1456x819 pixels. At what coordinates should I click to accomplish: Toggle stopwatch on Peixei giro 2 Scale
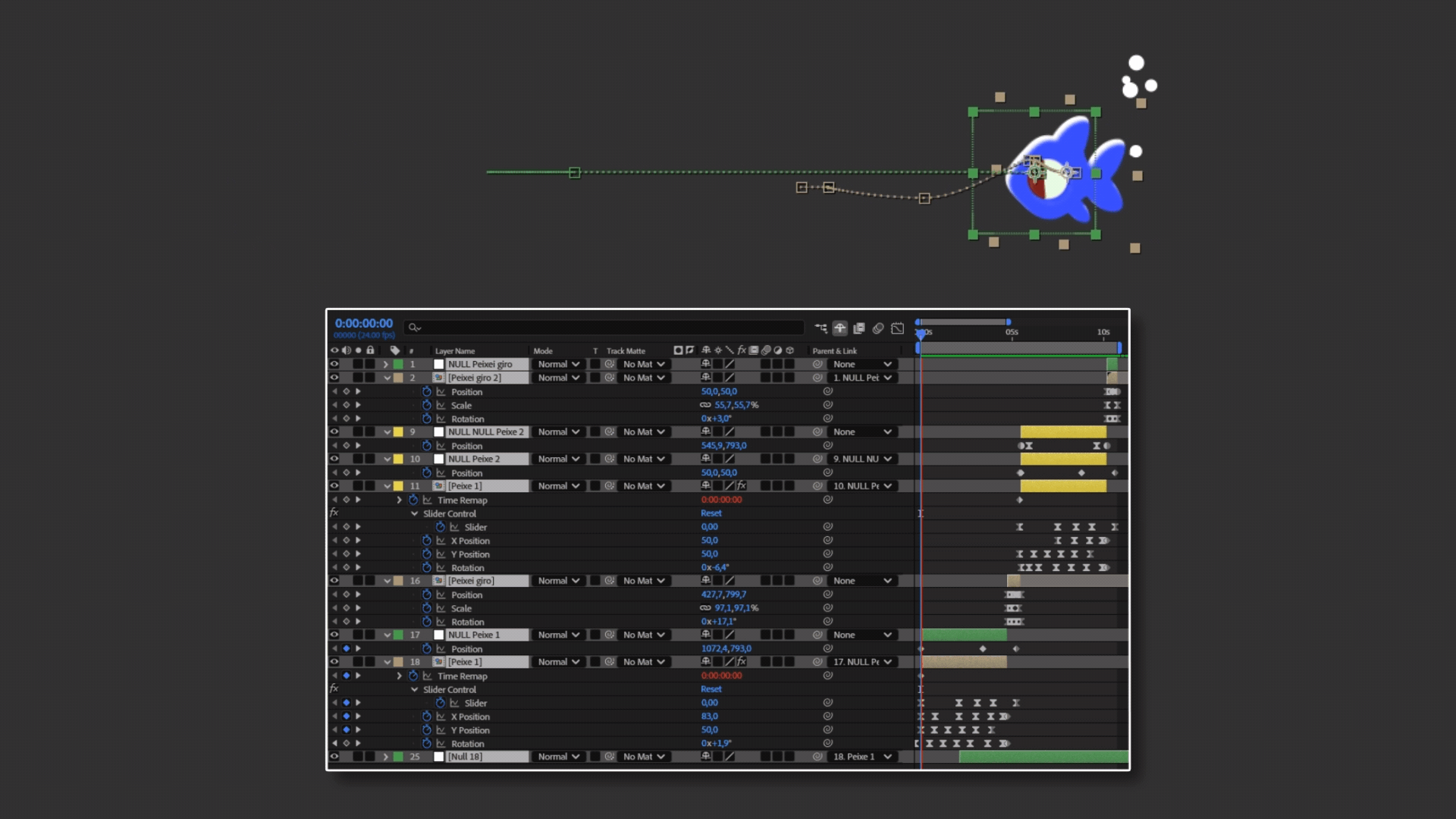point(427,405)
